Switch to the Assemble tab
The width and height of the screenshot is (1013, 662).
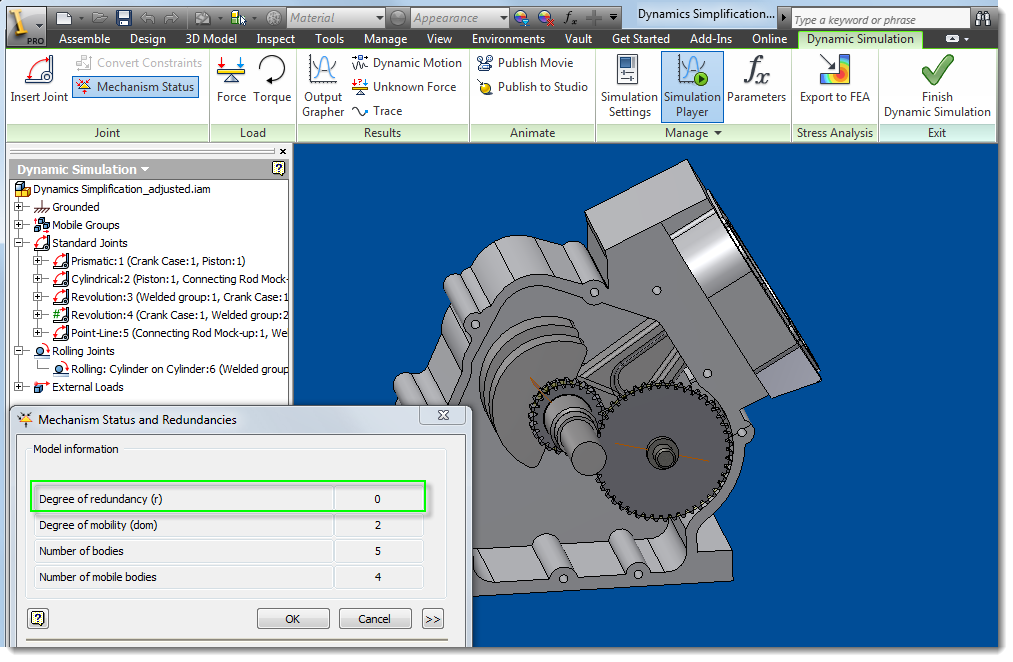coord(85,39)
